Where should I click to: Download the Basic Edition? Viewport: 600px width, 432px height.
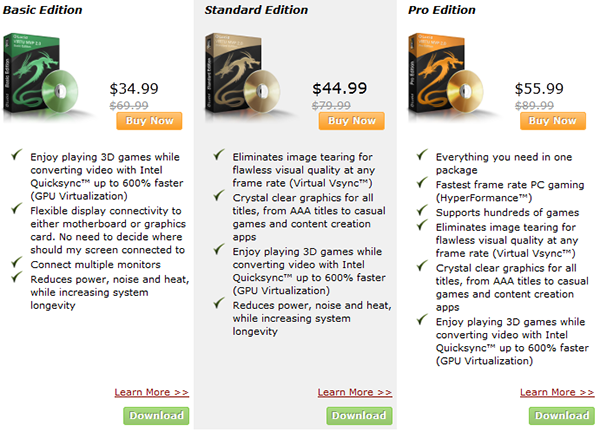(156, 416)
